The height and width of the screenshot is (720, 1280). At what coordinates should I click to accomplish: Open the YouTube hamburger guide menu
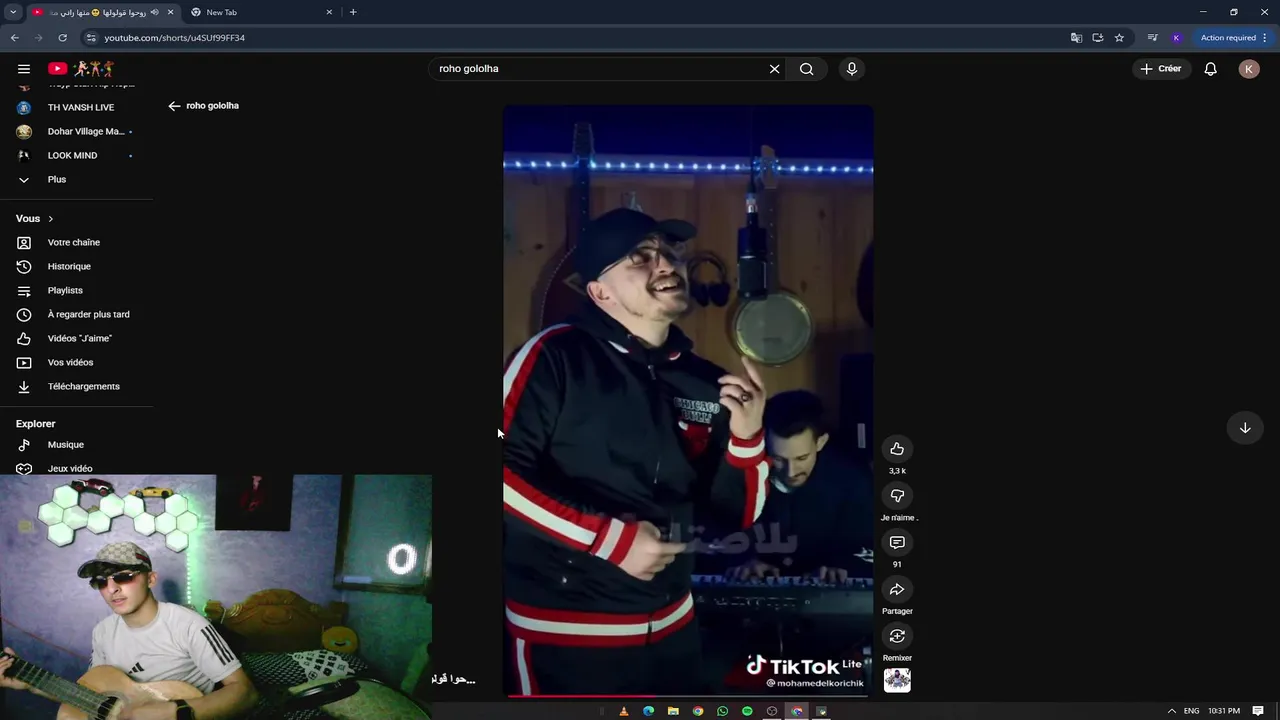pos(24,69)
